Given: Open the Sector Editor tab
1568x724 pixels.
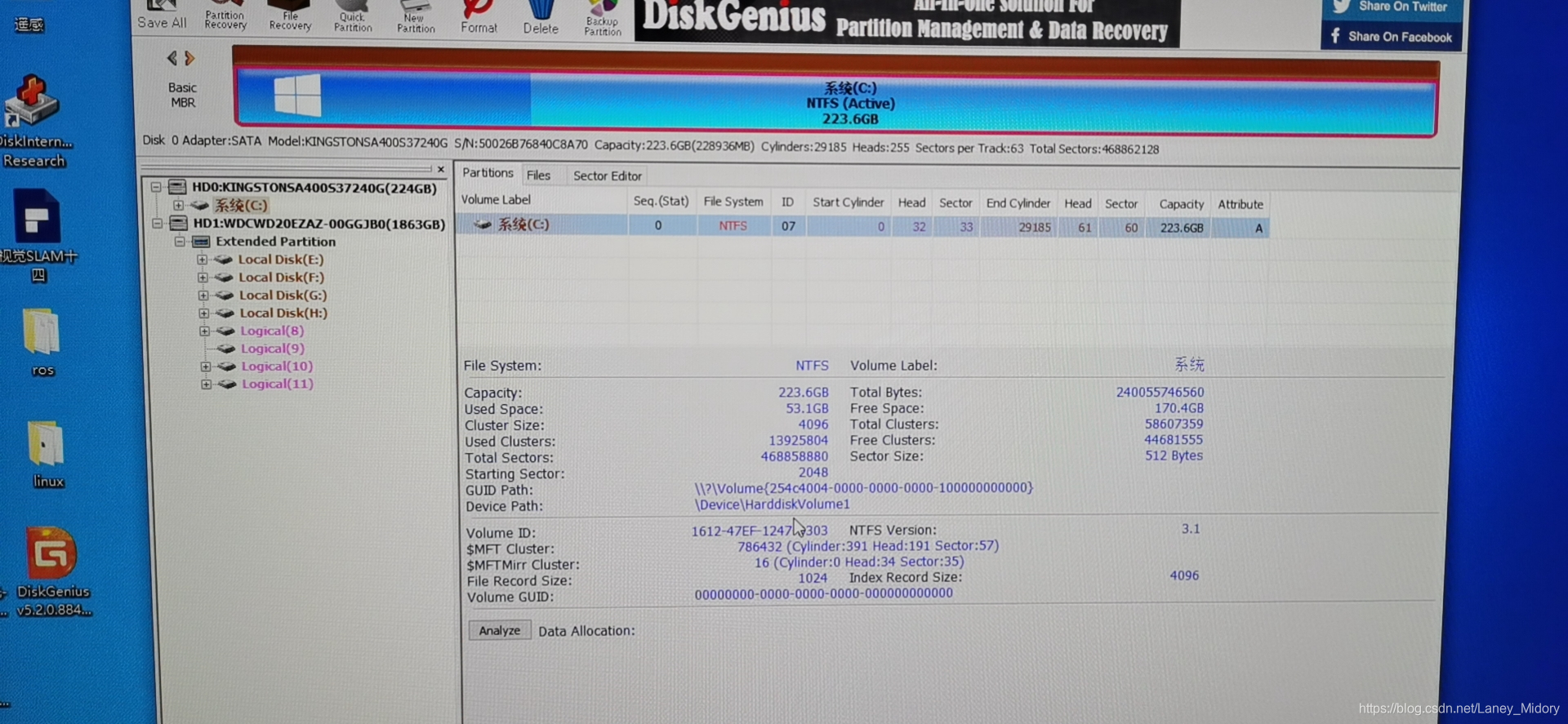Looking at the screenshot, I should [607, 176].
